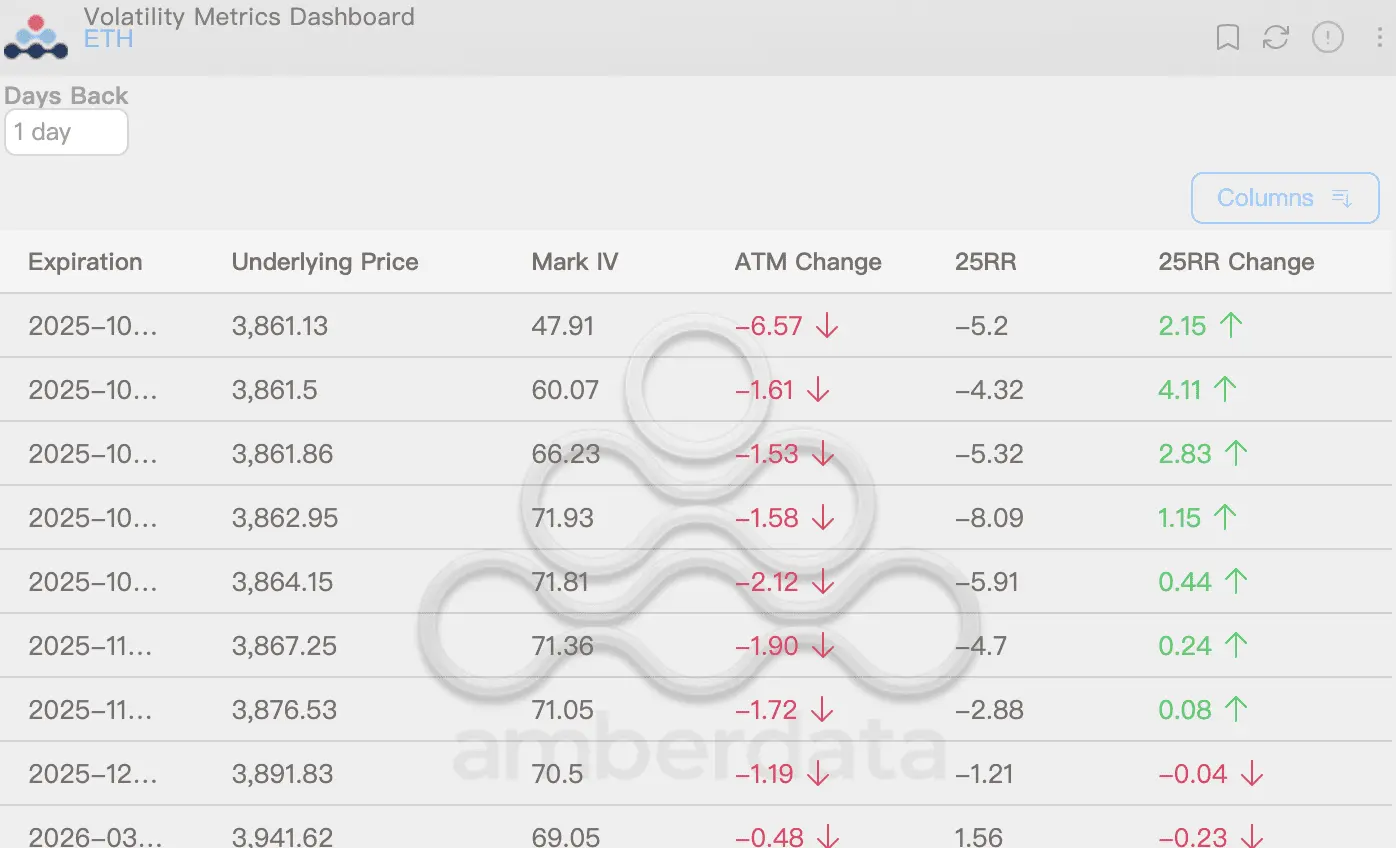
Task: Click the red down arrow beside -6.57
Action: click(826, 326)
